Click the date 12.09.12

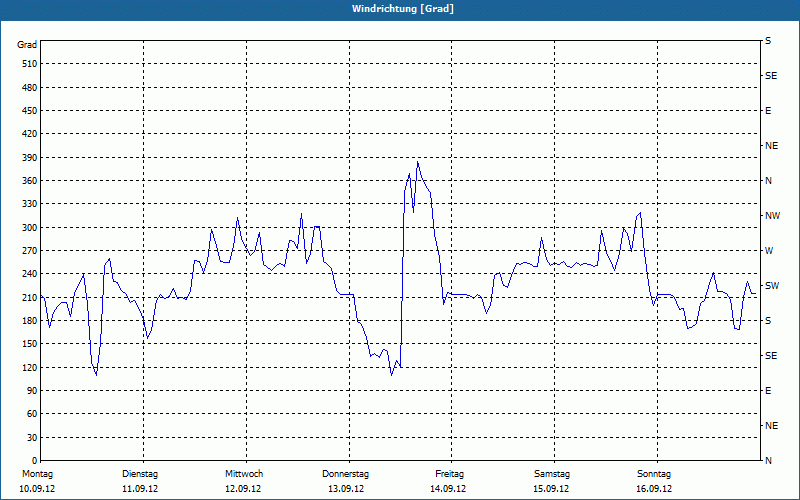point(243,489)
